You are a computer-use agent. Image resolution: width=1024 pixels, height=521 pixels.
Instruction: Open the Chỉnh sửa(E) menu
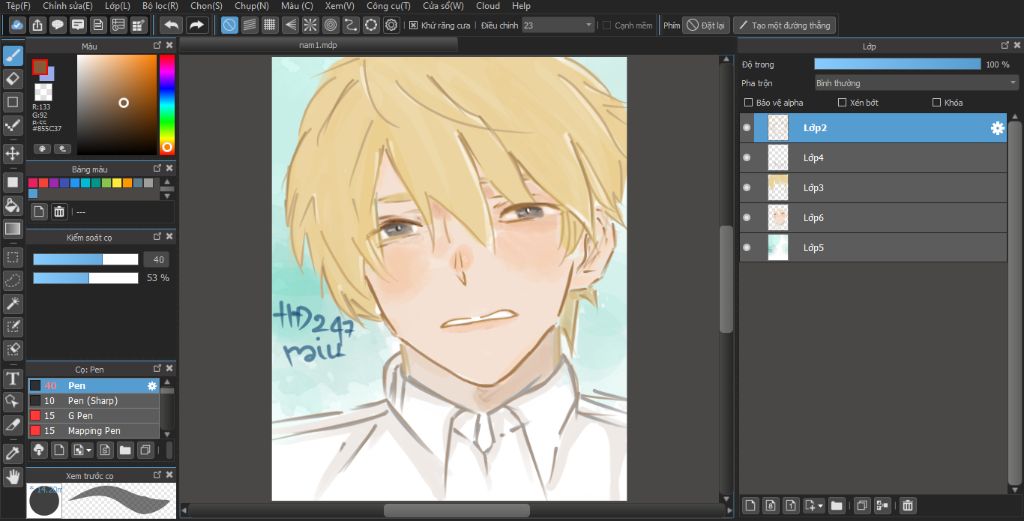[67, 6]
